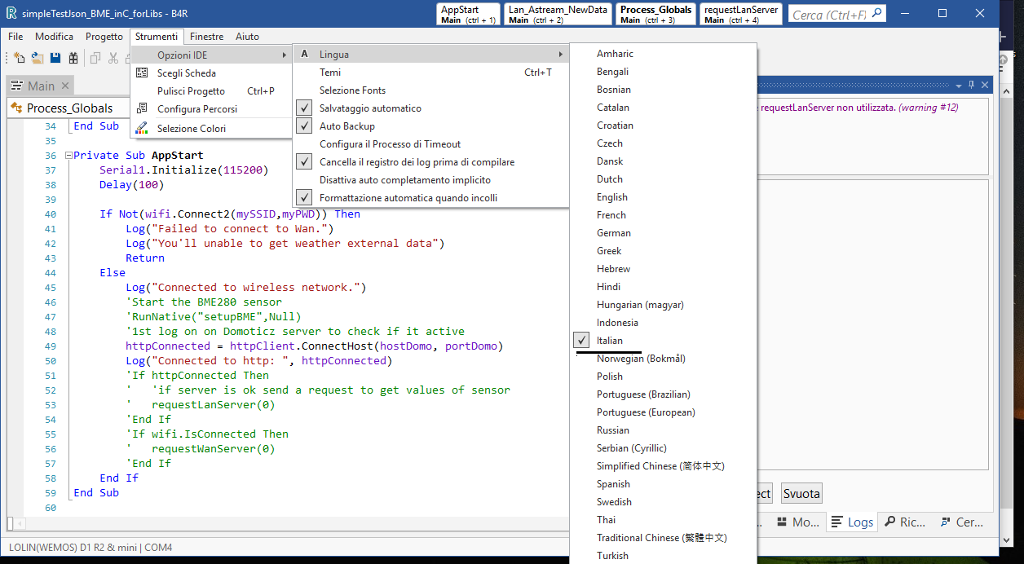Toggle Salvataggio automatico option
Screen dimensions: 1024x564
point(370,108)
